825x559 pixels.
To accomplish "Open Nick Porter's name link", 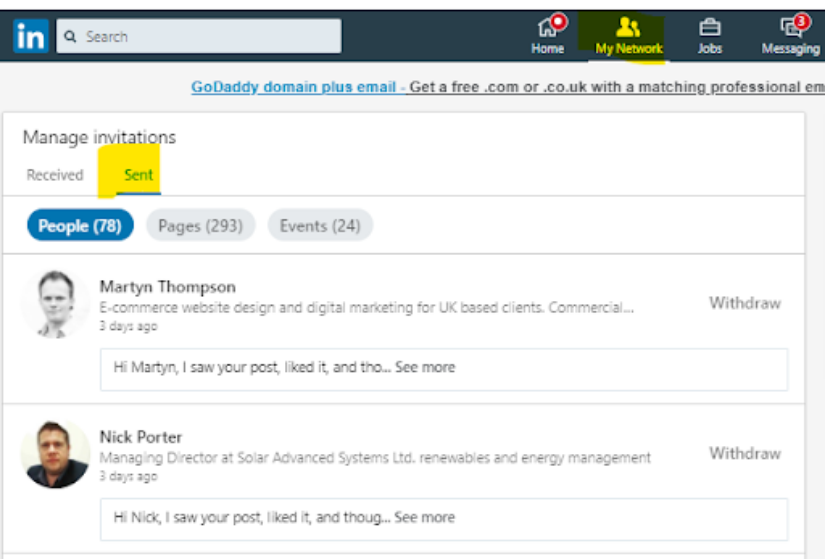I will [141, 437].
